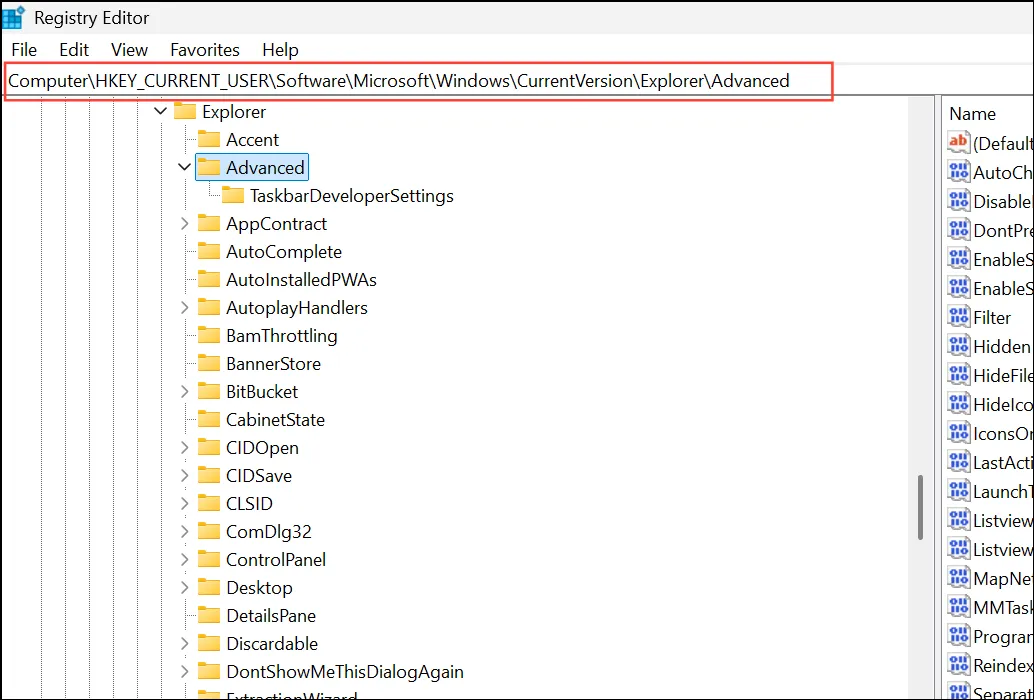Click the (Default) string value icon
Image resolution: width=1034 pixels, height=700 pixels.
point(958,142)
